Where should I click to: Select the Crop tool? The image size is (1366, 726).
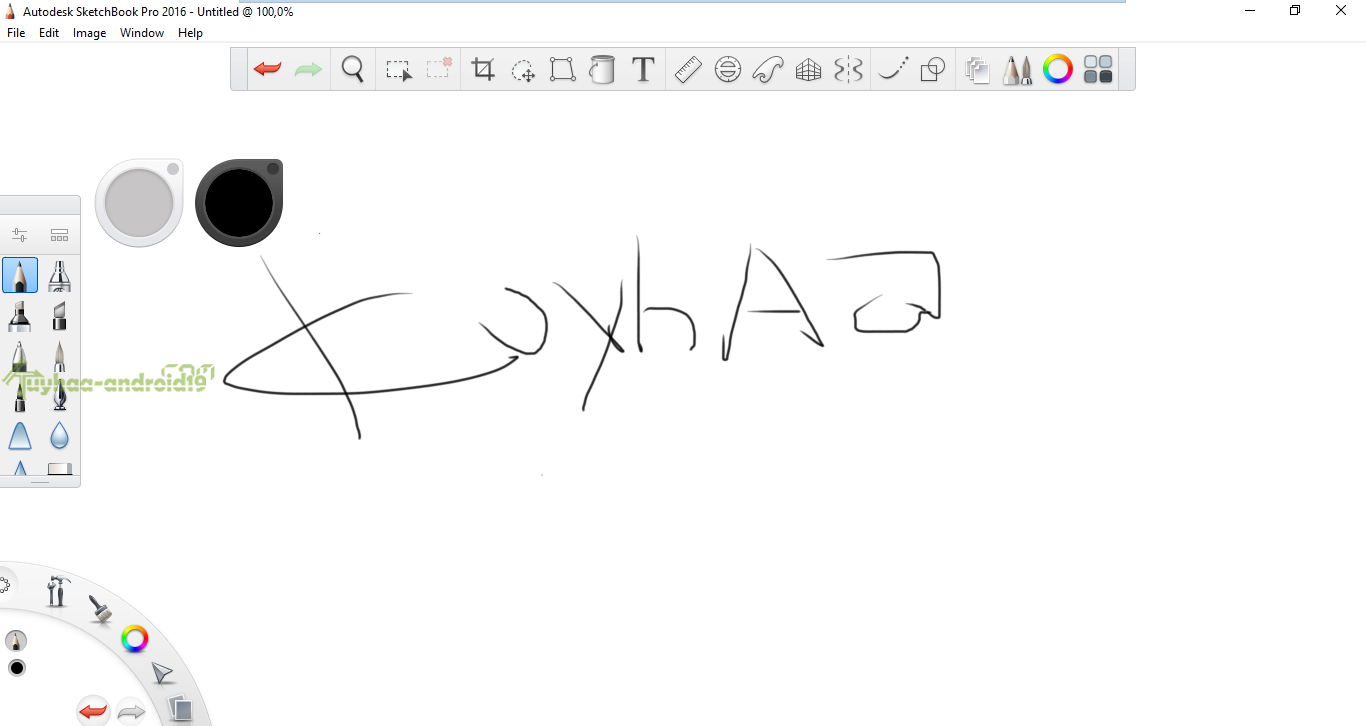pyautogui.click(x=483, y=69)
